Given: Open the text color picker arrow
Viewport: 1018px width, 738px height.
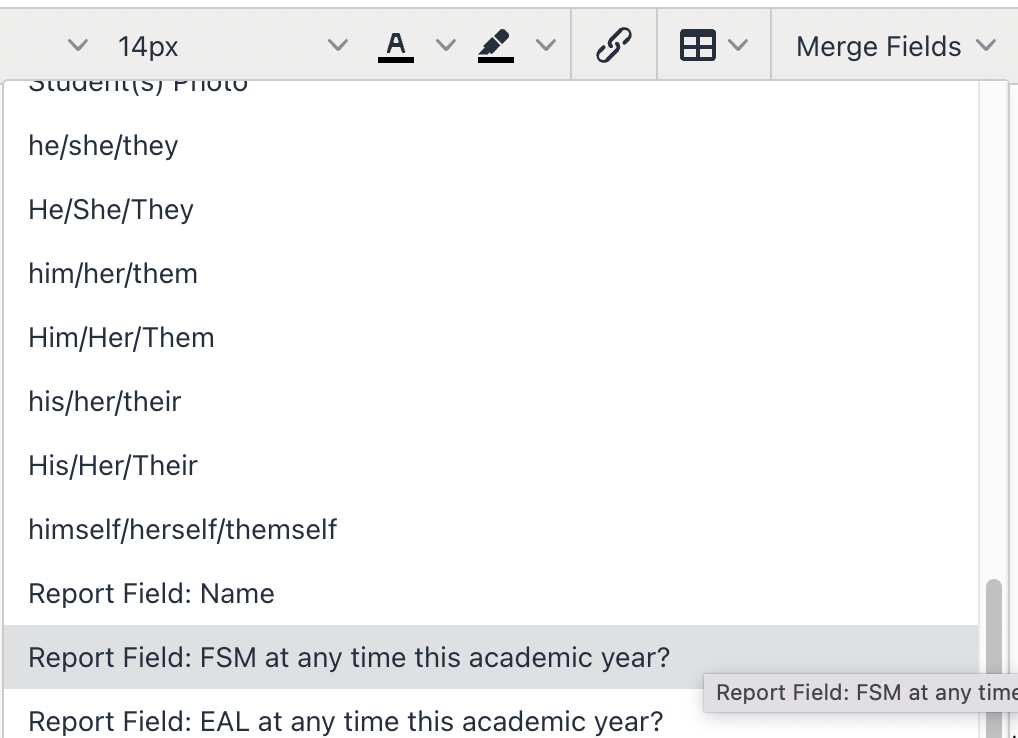Looking at the screenshot, I should (446, 46).
